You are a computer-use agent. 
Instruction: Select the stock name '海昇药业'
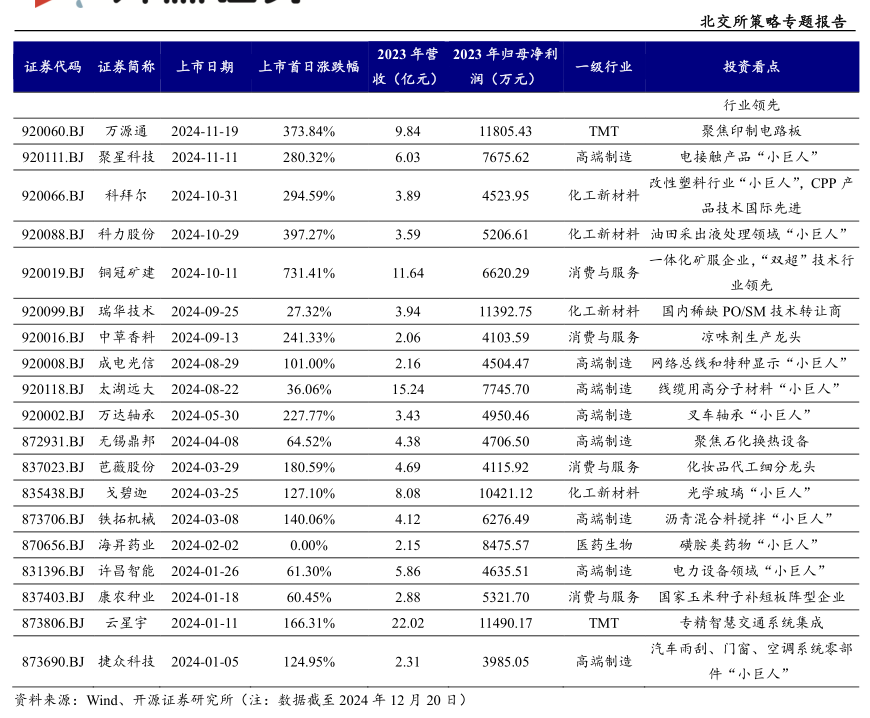[127, 545]
